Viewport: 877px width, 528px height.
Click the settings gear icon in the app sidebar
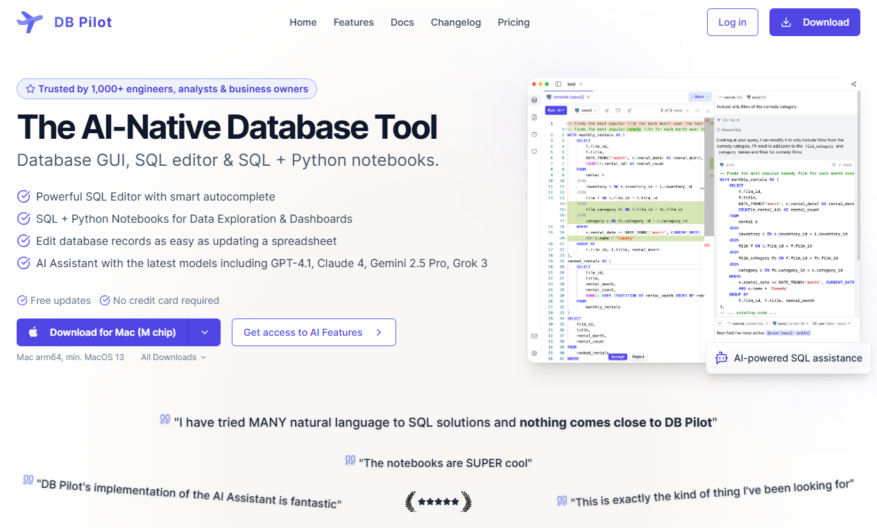(x=534, y=353)
